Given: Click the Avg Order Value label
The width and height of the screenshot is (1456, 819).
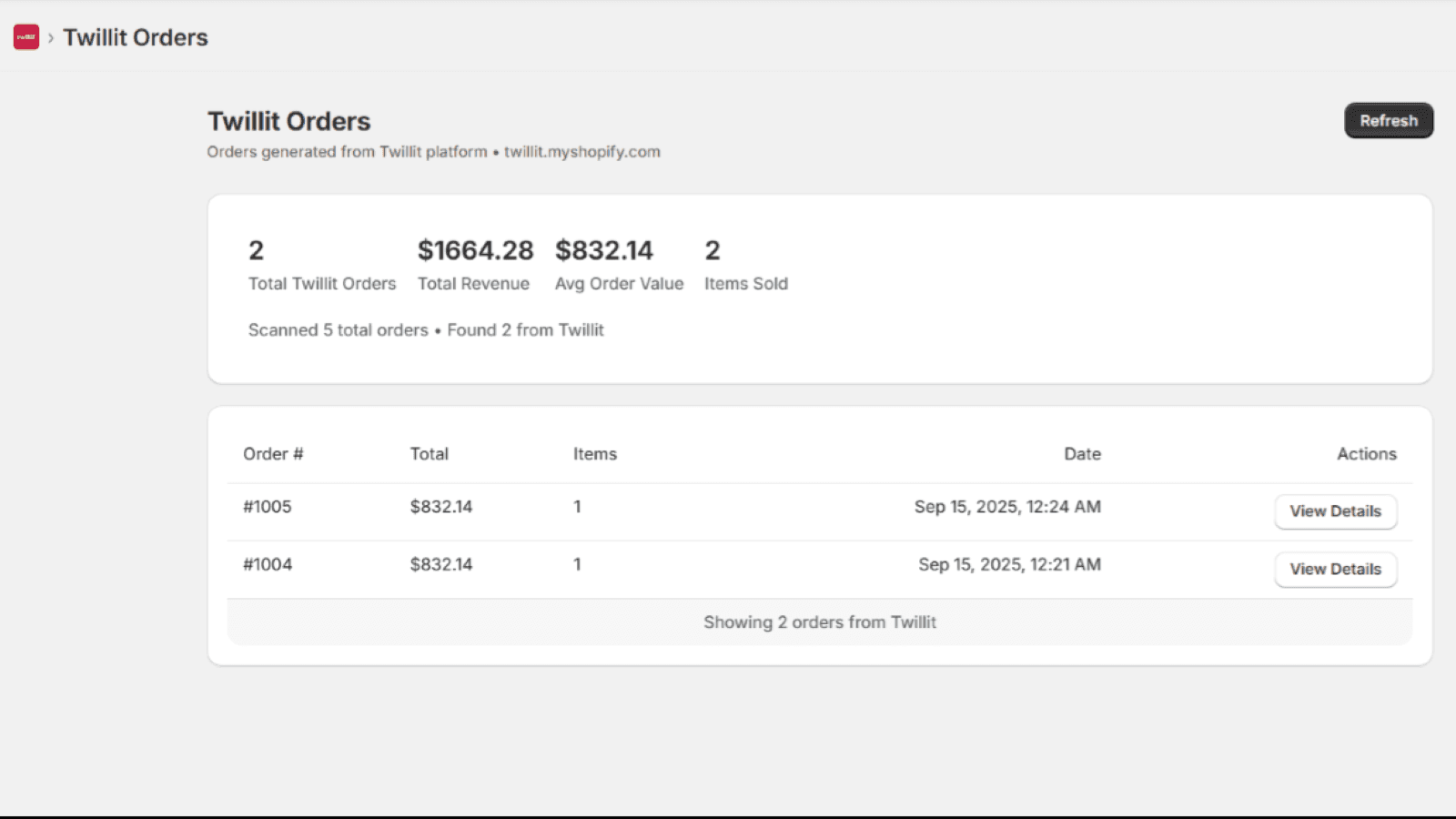Looking at the screenshot, I should (x=619, y=284).
